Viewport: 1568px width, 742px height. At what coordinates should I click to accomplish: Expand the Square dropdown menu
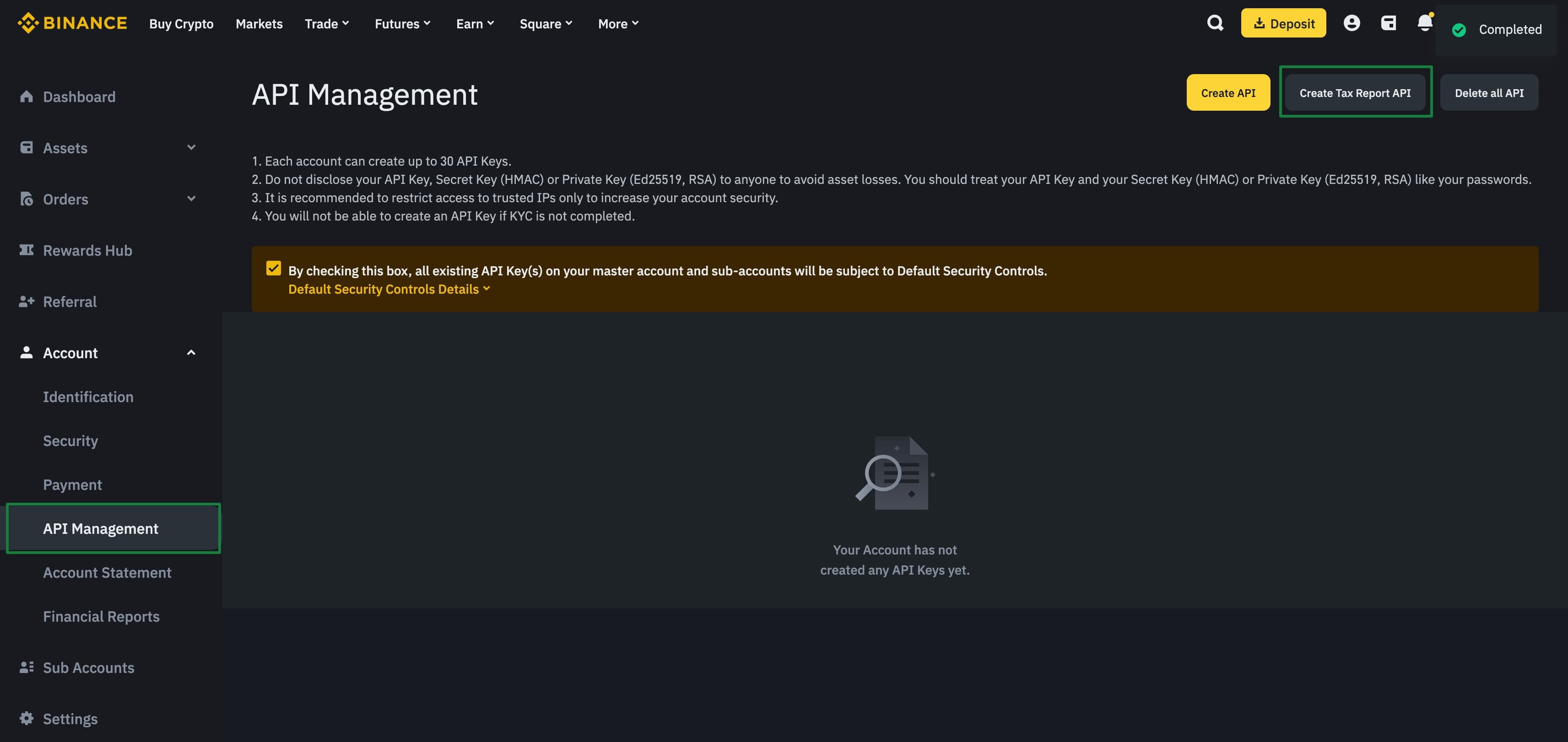546,24
